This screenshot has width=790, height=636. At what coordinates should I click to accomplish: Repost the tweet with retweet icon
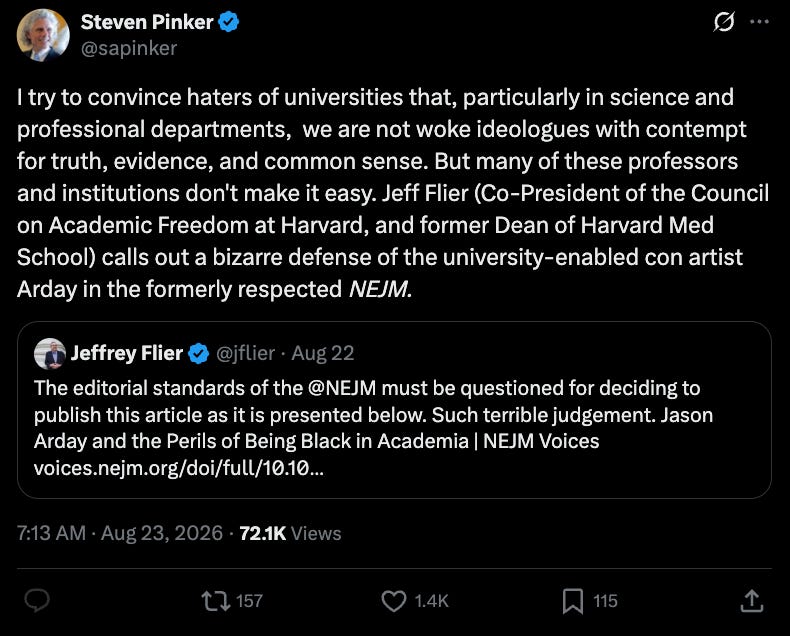(x=216, y=601)
